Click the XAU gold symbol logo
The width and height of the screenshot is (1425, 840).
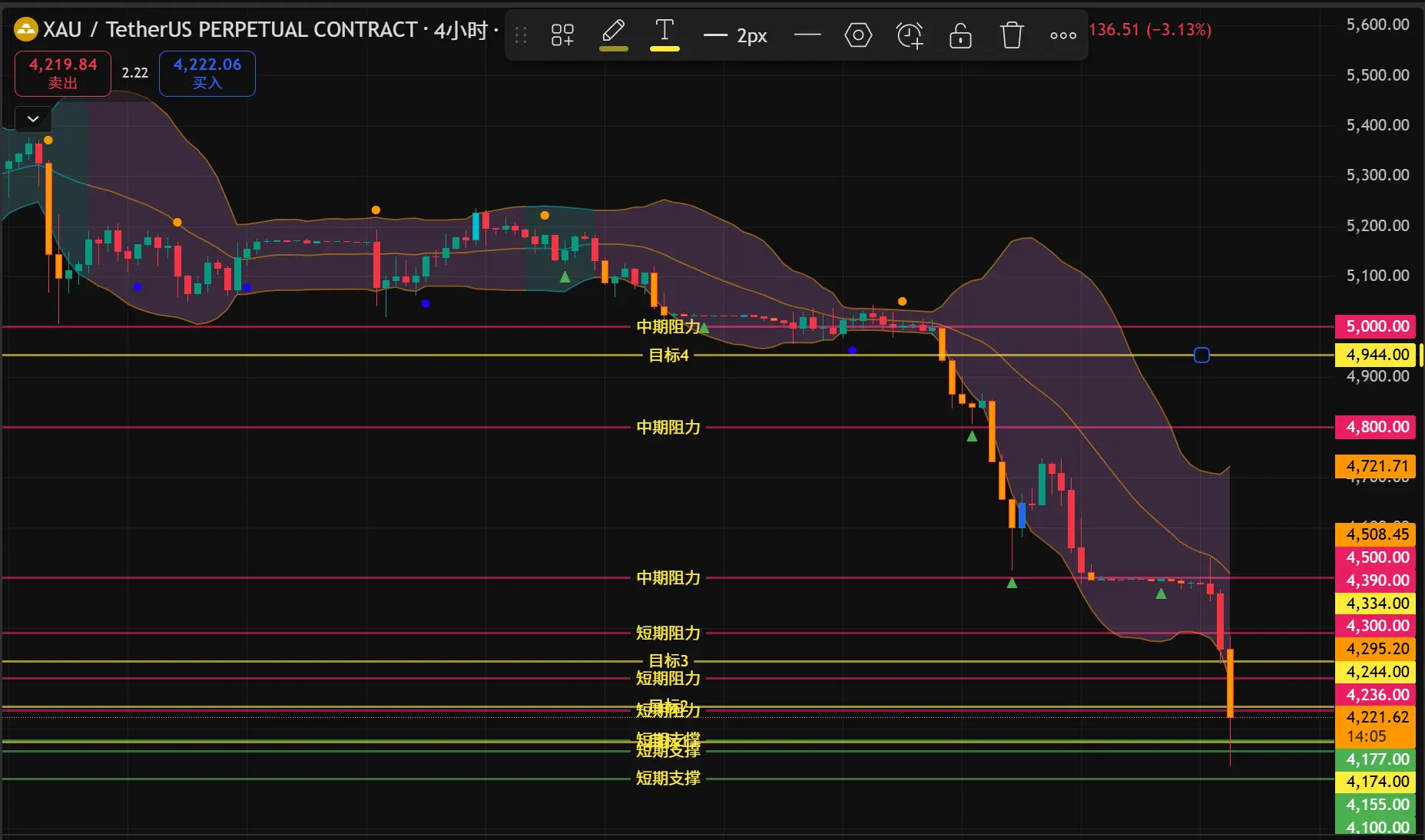[x=25, y=30]
